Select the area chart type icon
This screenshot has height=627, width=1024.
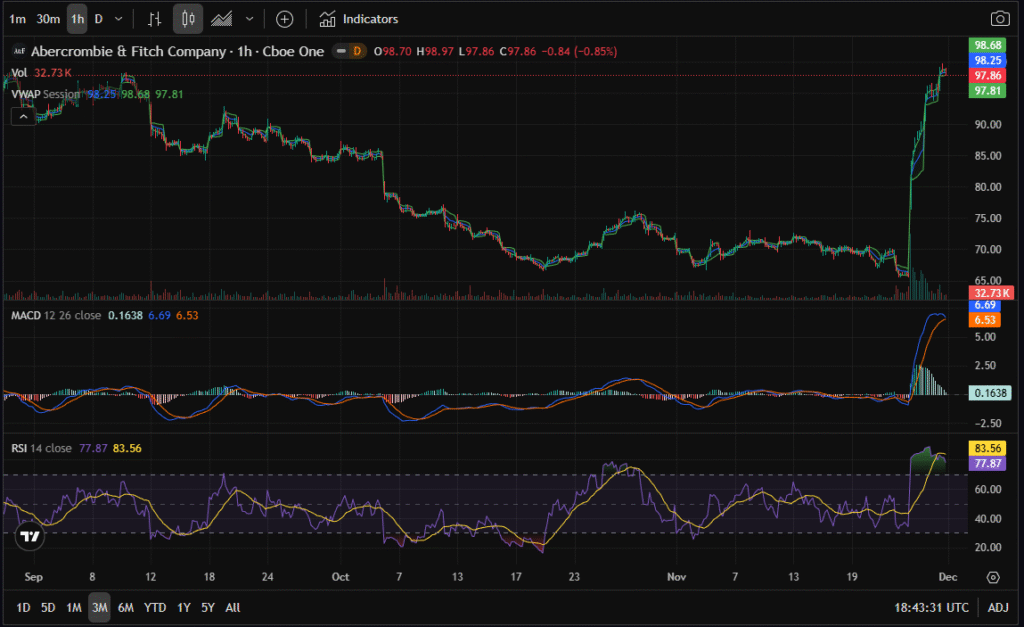[x=221, y=19]
